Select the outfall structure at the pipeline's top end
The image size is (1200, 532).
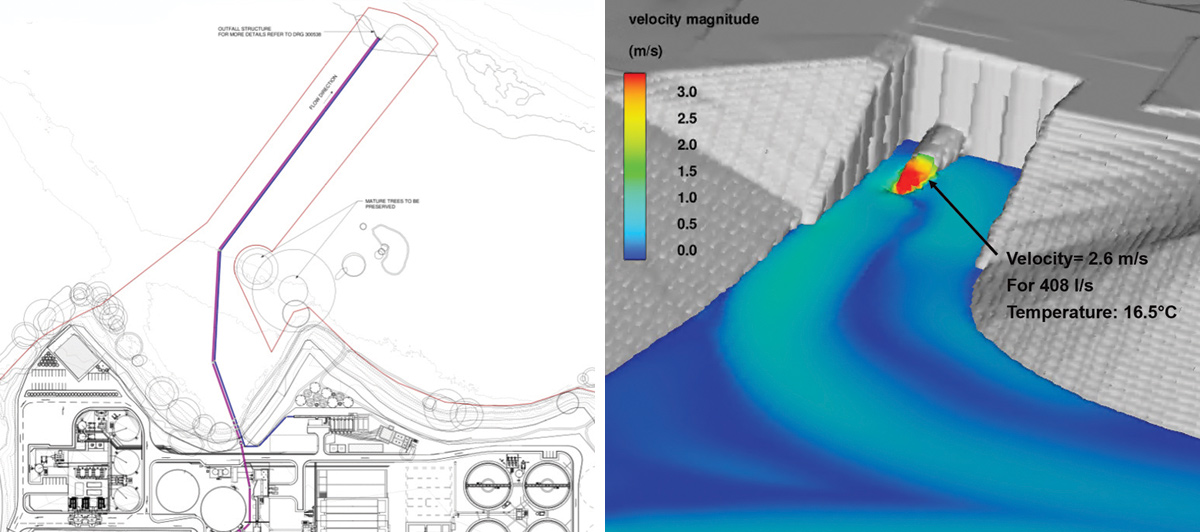click(377, 40)
